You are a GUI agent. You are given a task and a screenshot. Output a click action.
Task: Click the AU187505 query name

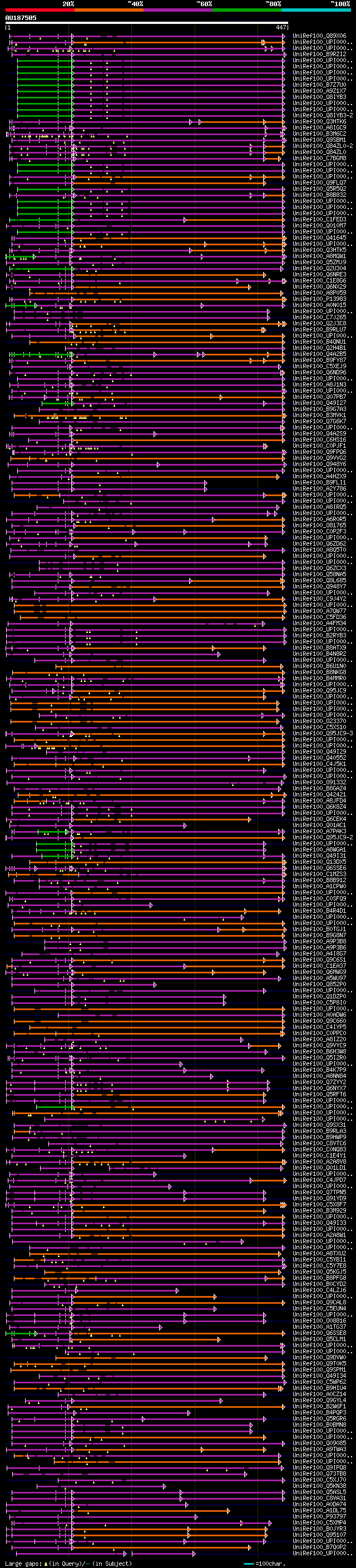coord(21,18)
